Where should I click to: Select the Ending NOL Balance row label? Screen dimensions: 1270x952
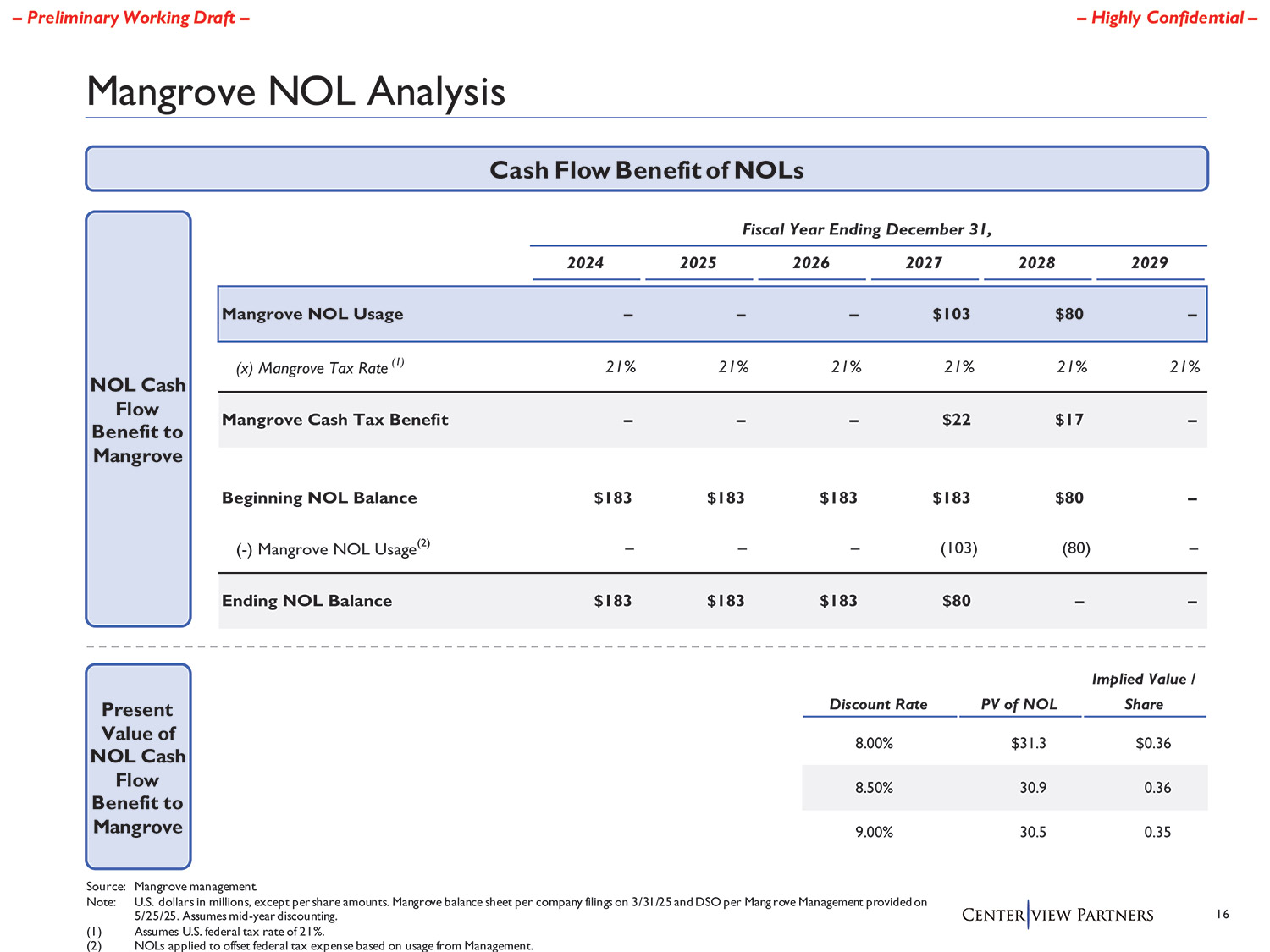click(306, 601)
